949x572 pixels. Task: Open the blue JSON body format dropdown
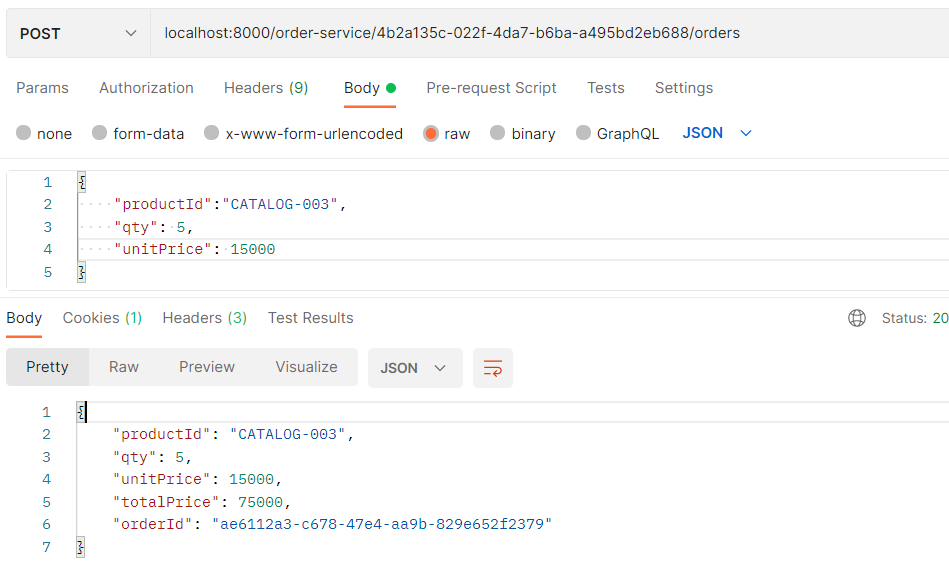717,133
